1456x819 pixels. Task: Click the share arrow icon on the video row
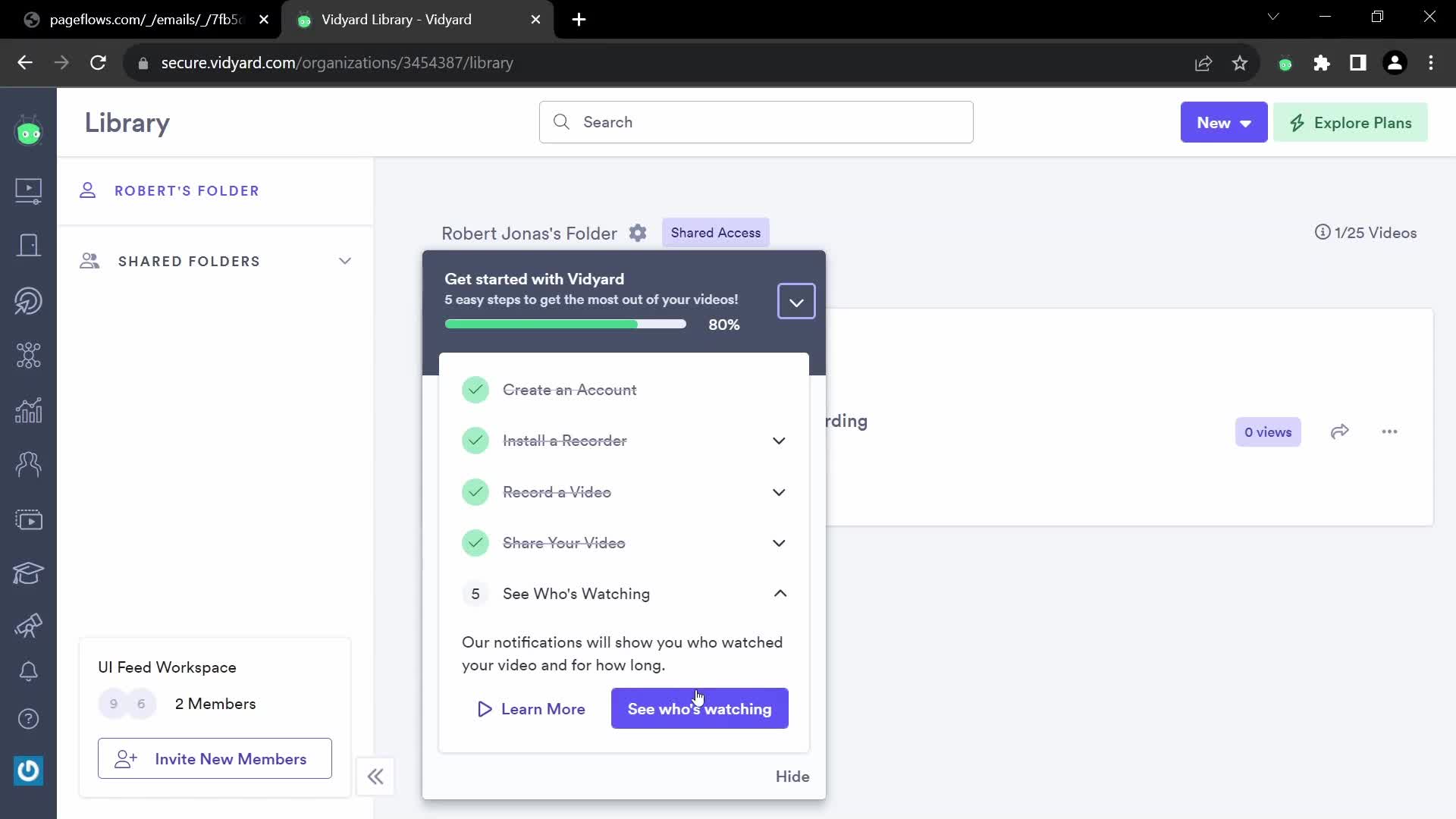pos(1340,431)
